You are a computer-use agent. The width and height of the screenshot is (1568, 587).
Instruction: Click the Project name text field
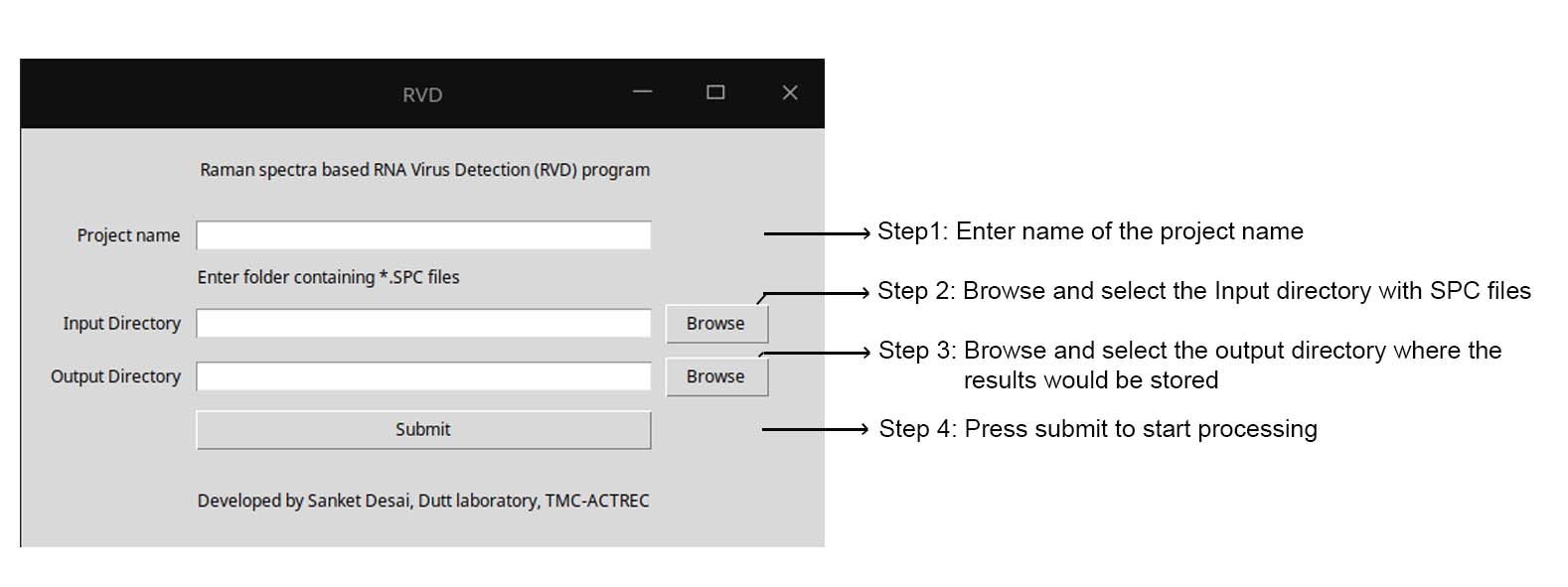(423, 235)
